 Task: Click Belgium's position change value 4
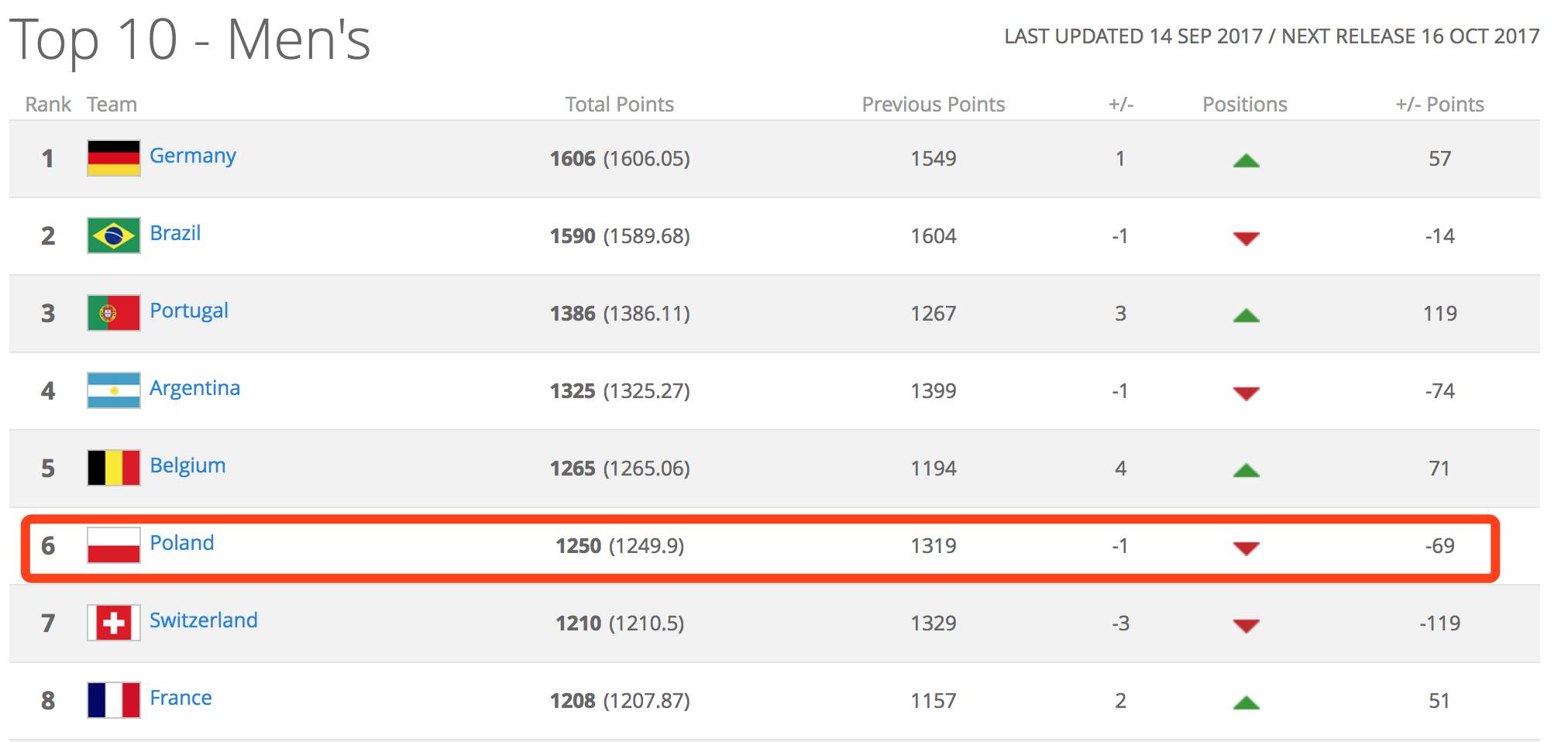tap(1120, 469)
